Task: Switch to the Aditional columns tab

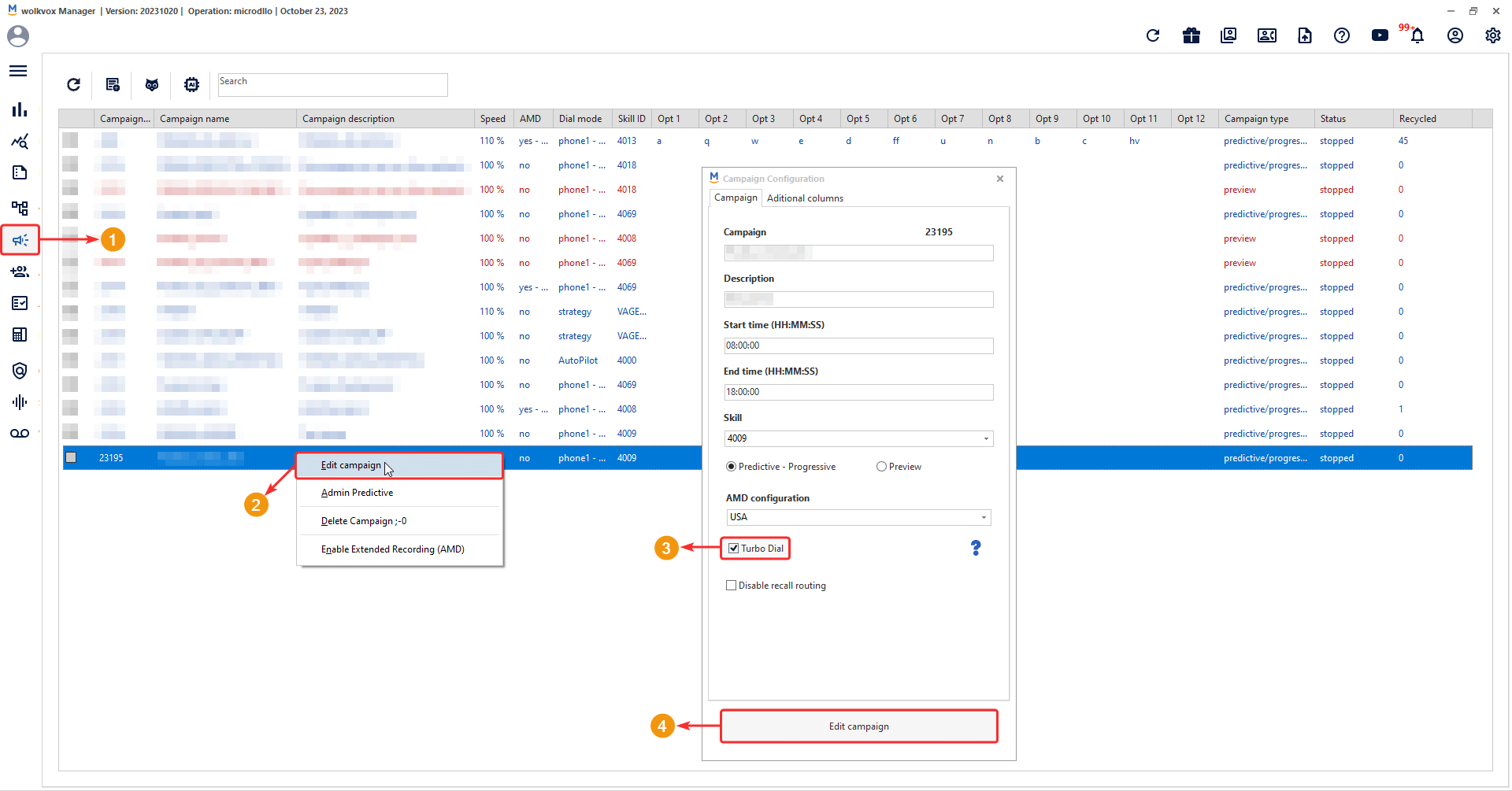Action: (805, 198)
